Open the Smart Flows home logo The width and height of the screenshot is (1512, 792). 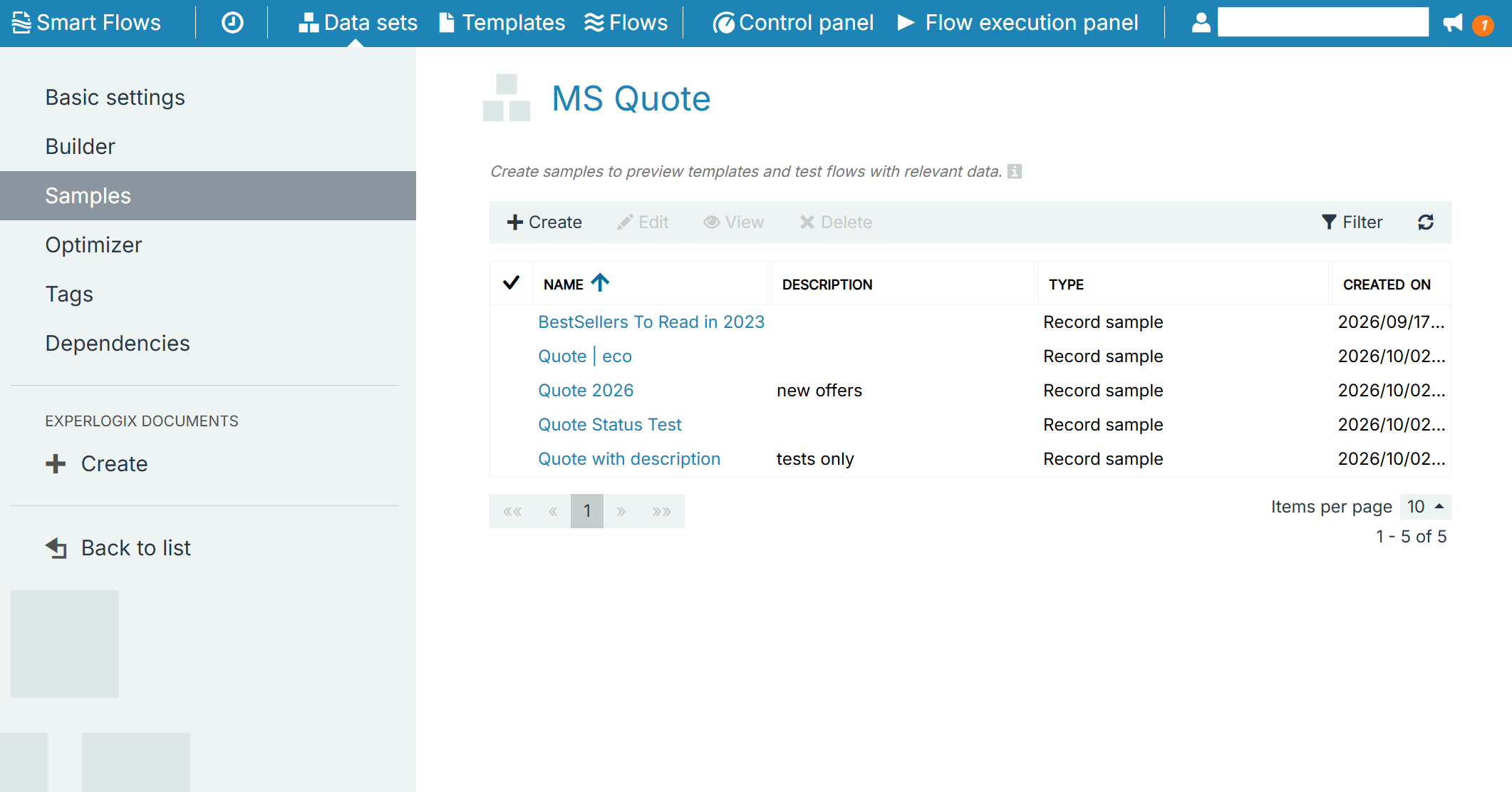[86, 23]
